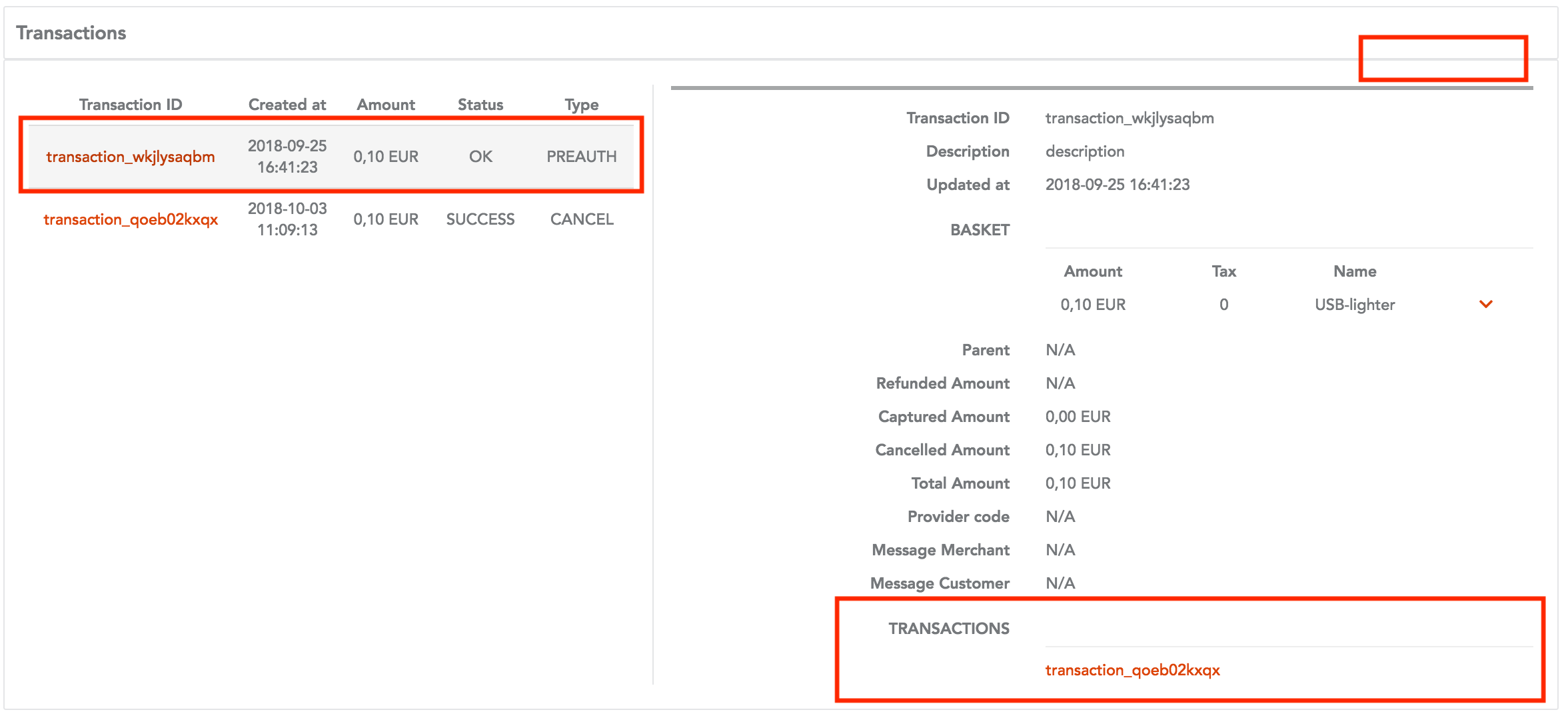Click the Type column header

582,105
